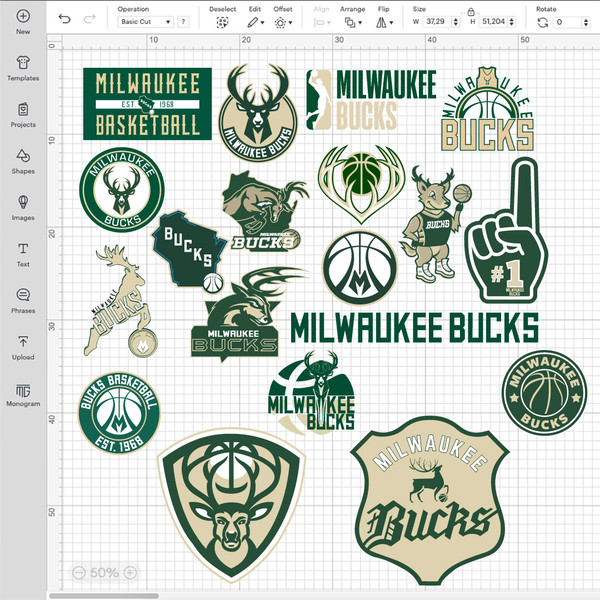Select the tan shield Bucks script logo
The width and height of the screenshot is (600, 600).
pyautogui.click(x=429, y=501)
